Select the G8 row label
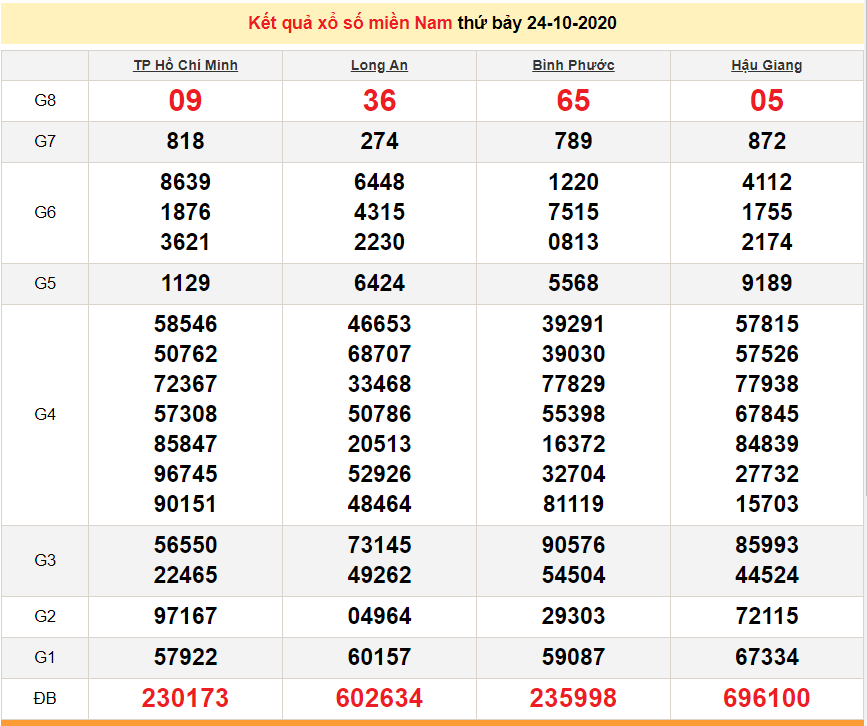This screenshot has height=726, width=867. 45,101
